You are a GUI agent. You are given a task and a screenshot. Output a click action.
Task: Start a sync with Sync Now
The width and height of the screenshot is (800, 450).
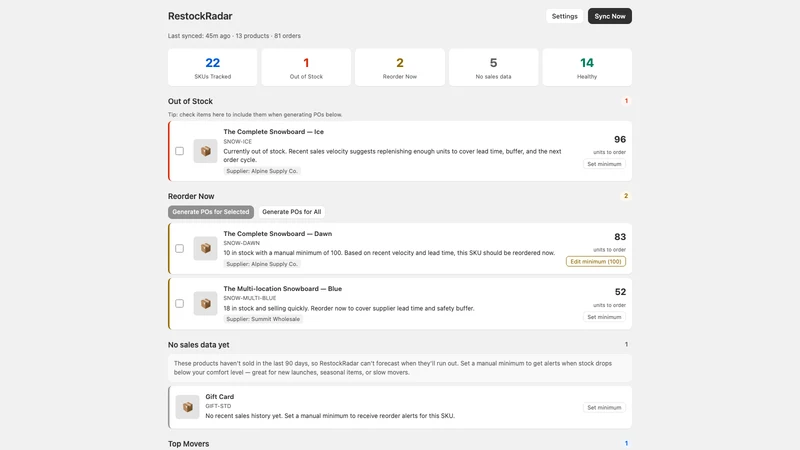(610, 16)
